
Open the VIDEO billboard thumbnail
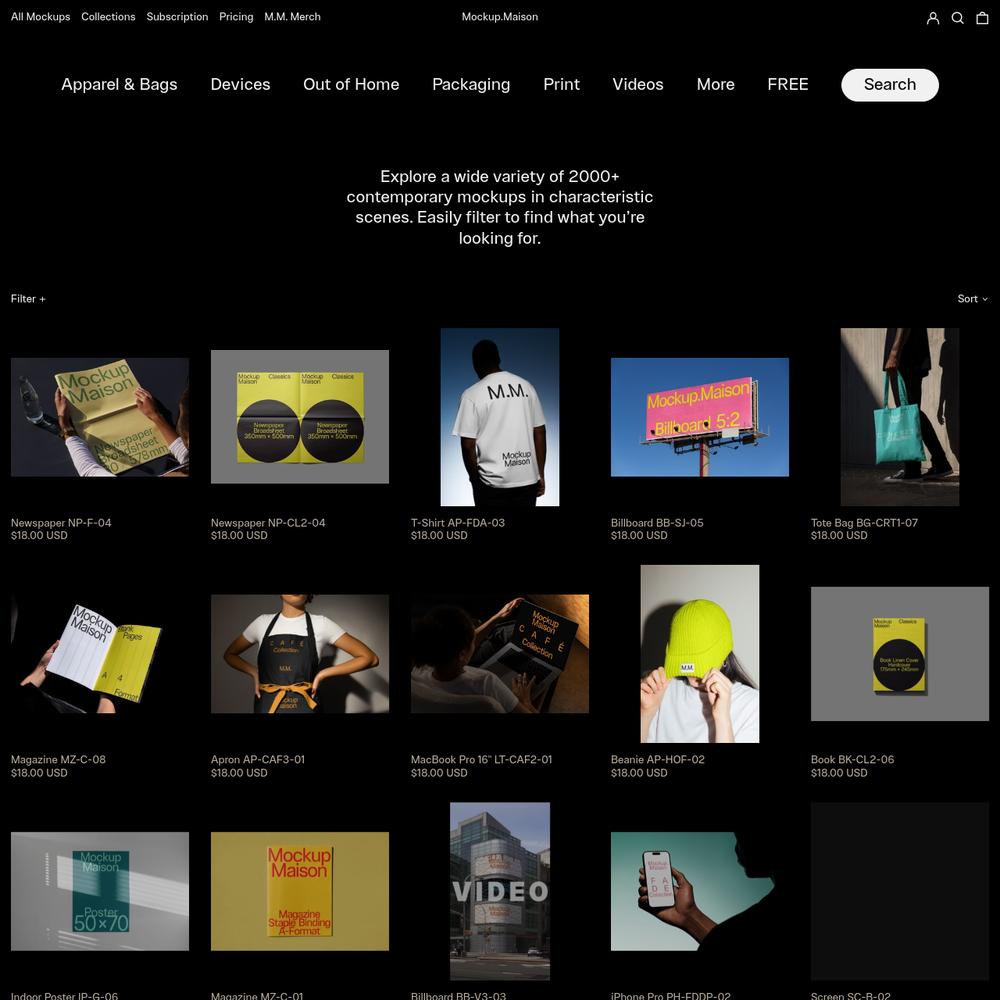500,891
